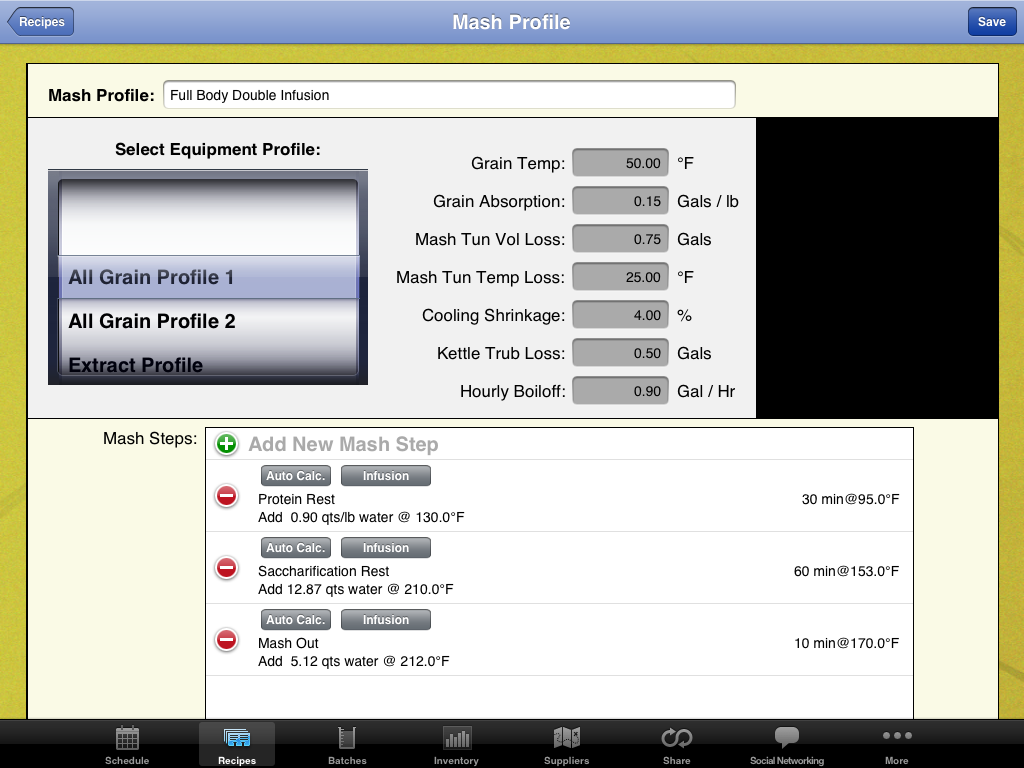This screenshot has width=1024, height=768.
Task: Edit the Grain Absorption value
Action: [x=620, y=201]
